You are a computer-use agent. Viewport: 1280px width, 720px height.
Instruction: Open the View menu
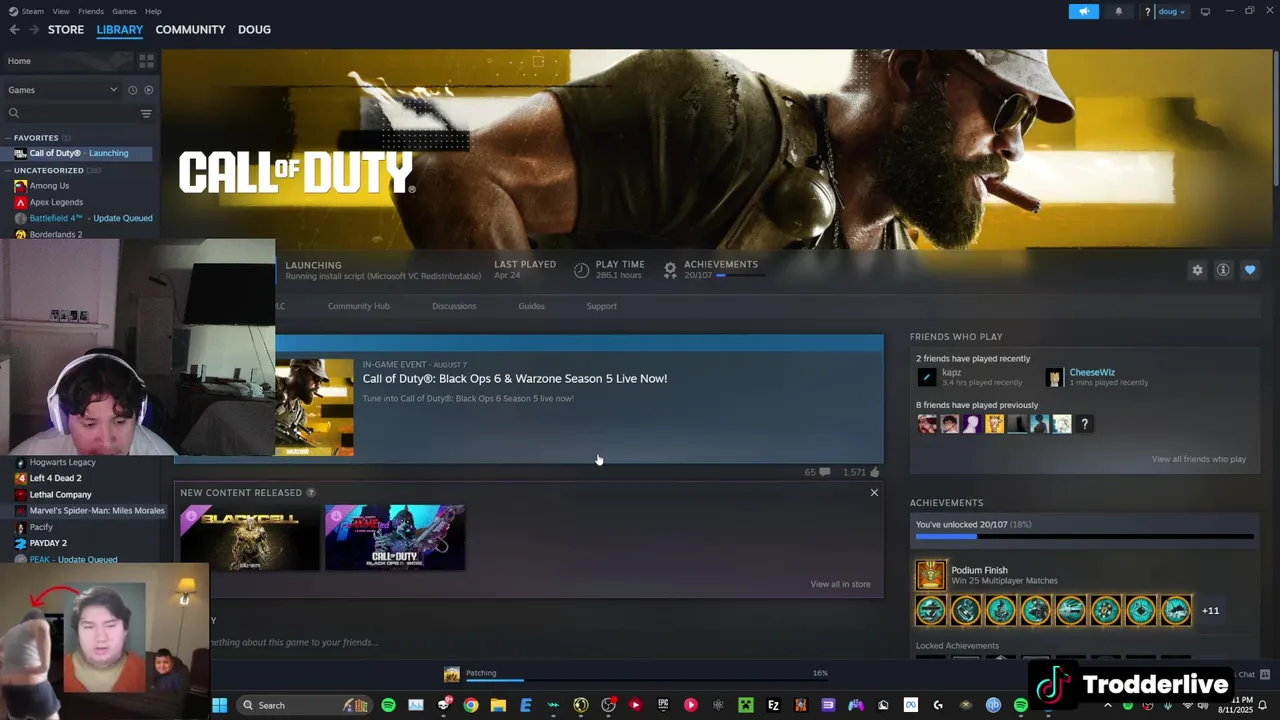(x=61, y=11)
